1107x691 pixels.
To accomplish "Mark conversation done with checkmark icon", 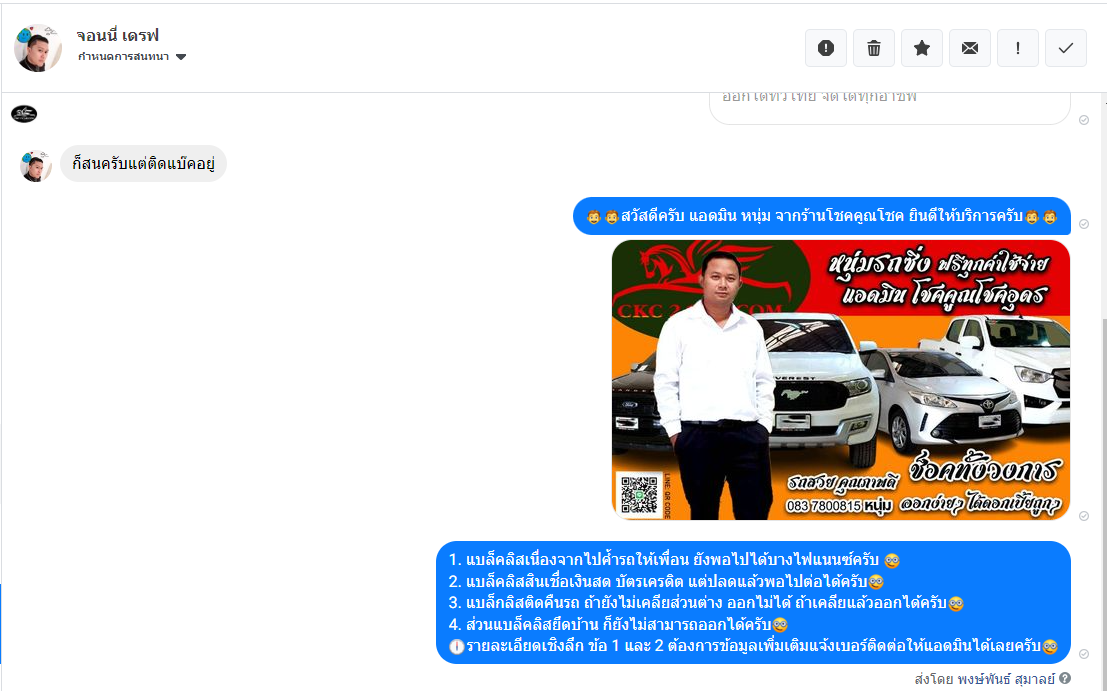I will click(1065, 48).
